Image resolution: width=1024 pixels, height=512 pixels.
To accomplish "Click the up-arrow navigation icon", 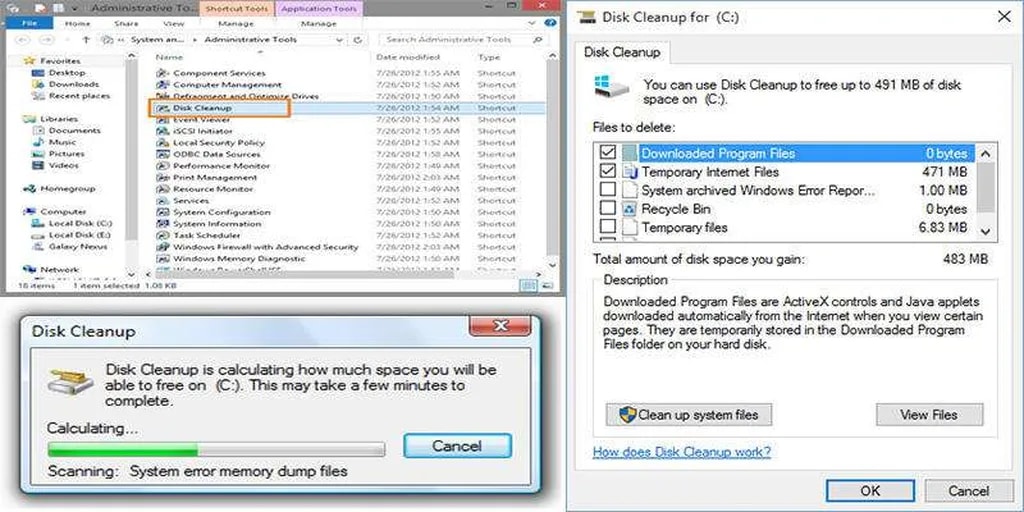I will click(x=87, y=40).
